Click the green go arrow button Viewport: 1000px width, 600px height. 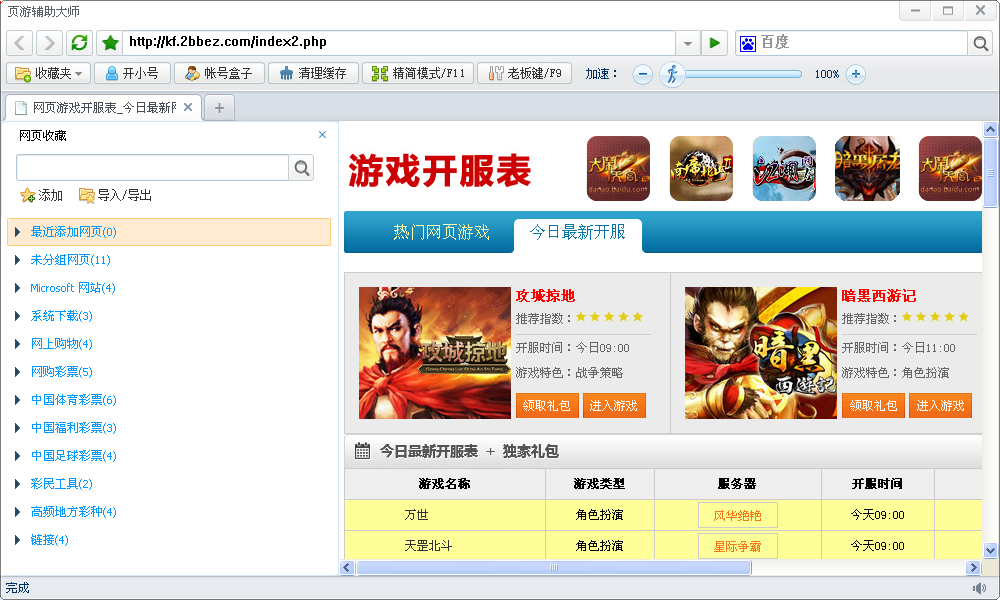click(714, 43)
